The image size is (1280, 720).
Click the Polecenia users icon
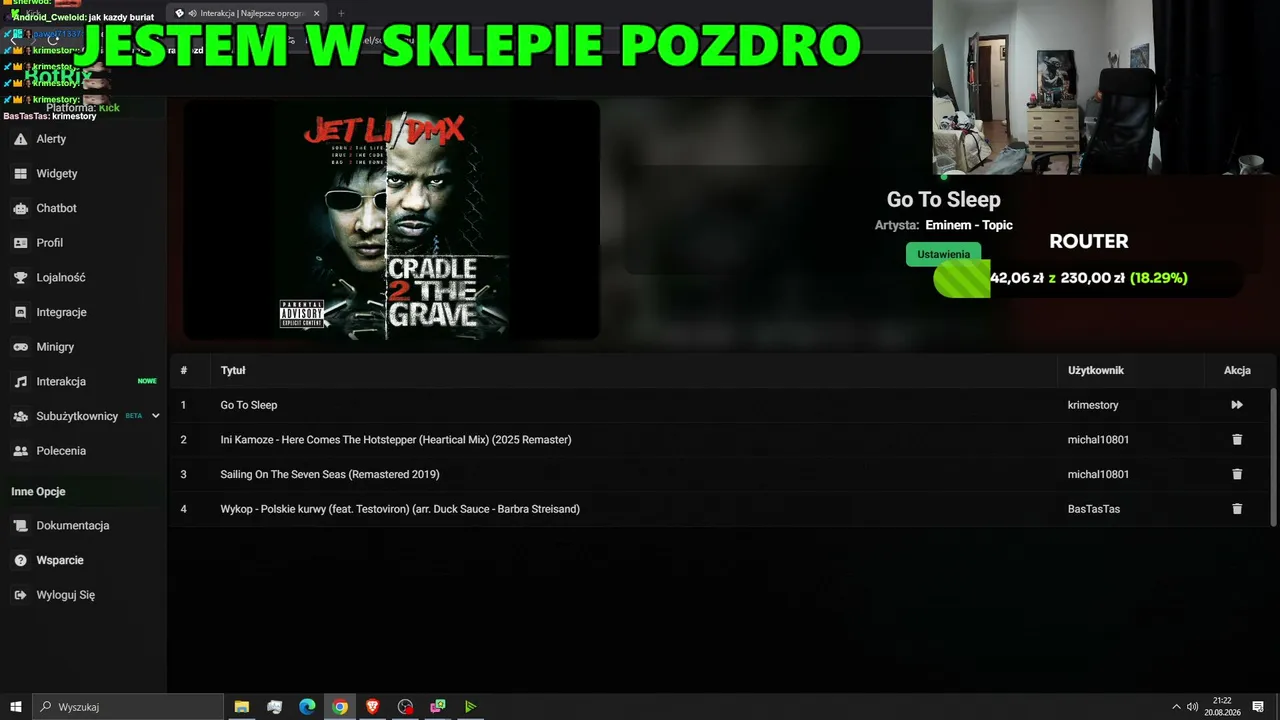click(20, 451)
